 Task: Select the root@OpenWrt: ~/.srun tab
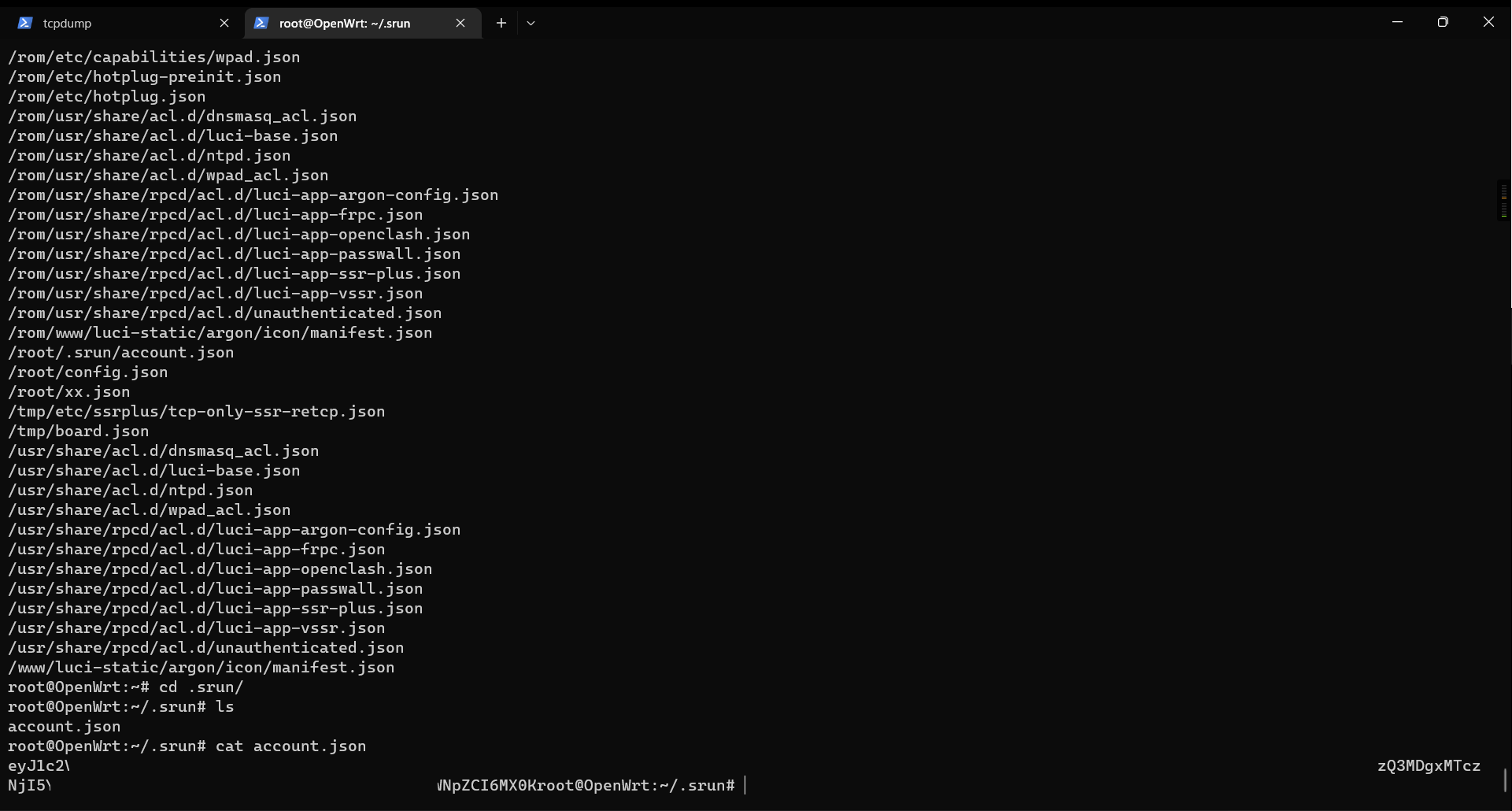pyautogui.click(x=346, y=23)
